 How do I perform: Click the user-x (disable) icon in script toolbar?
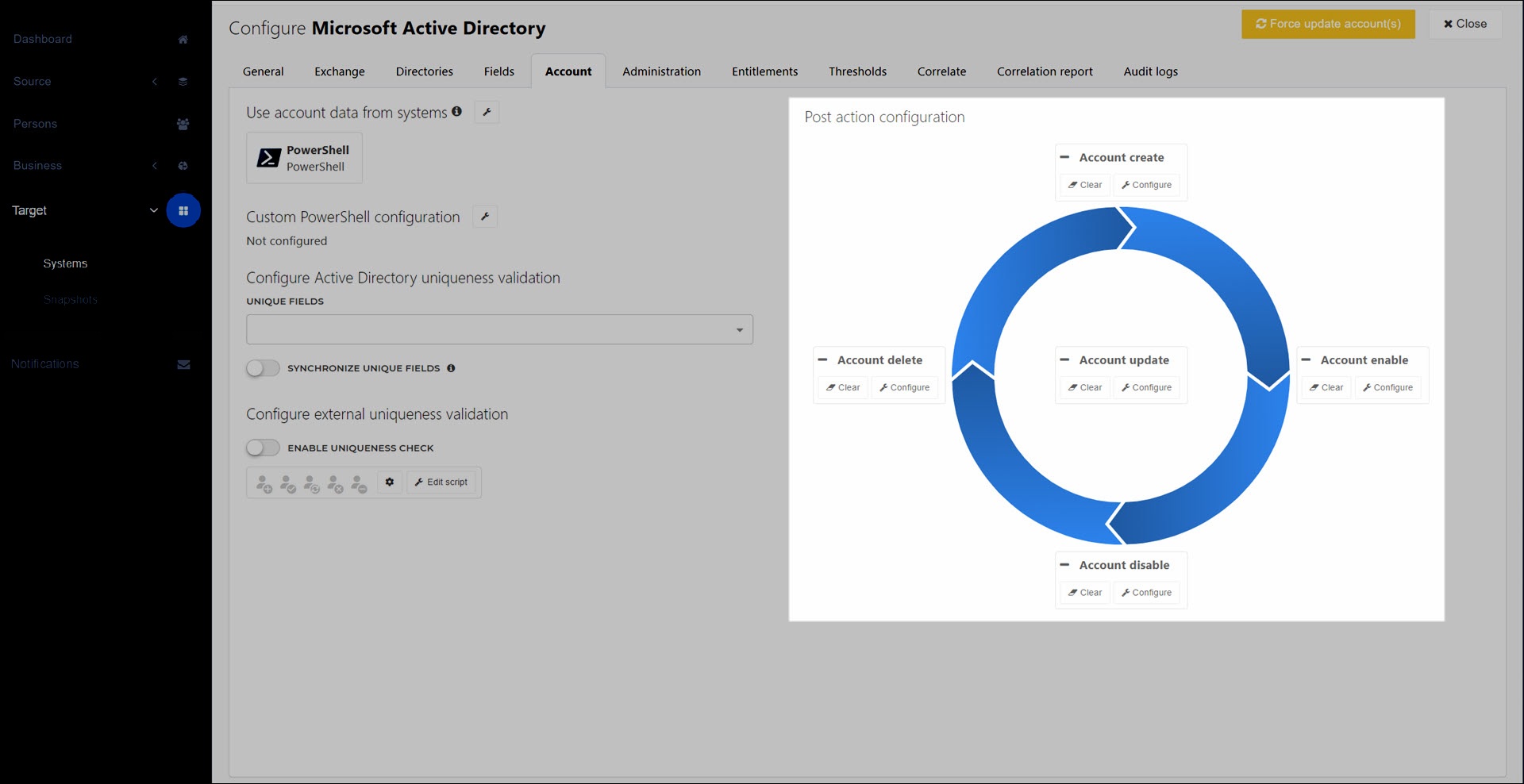336,483
